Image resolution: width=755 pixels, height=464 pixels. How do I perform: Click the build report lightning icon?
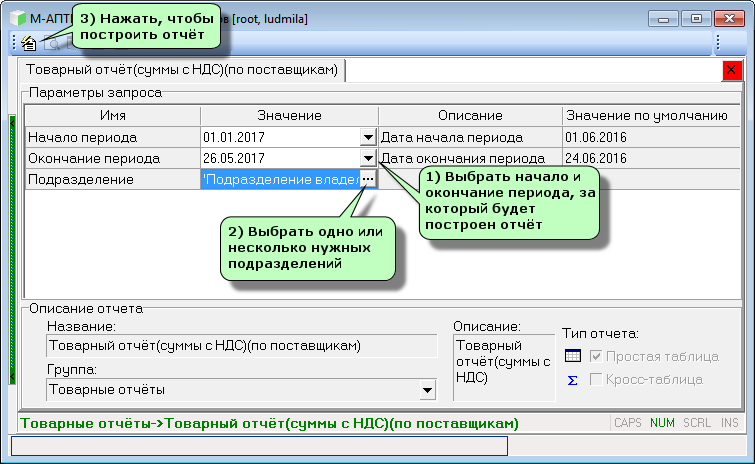click(x=29, y=43)
